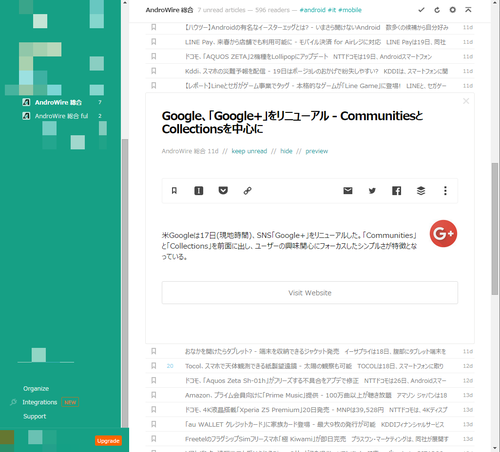Bookmark the au WALLET article row
Viewport: 500px width, 452px height.
(x=154, y=424)
